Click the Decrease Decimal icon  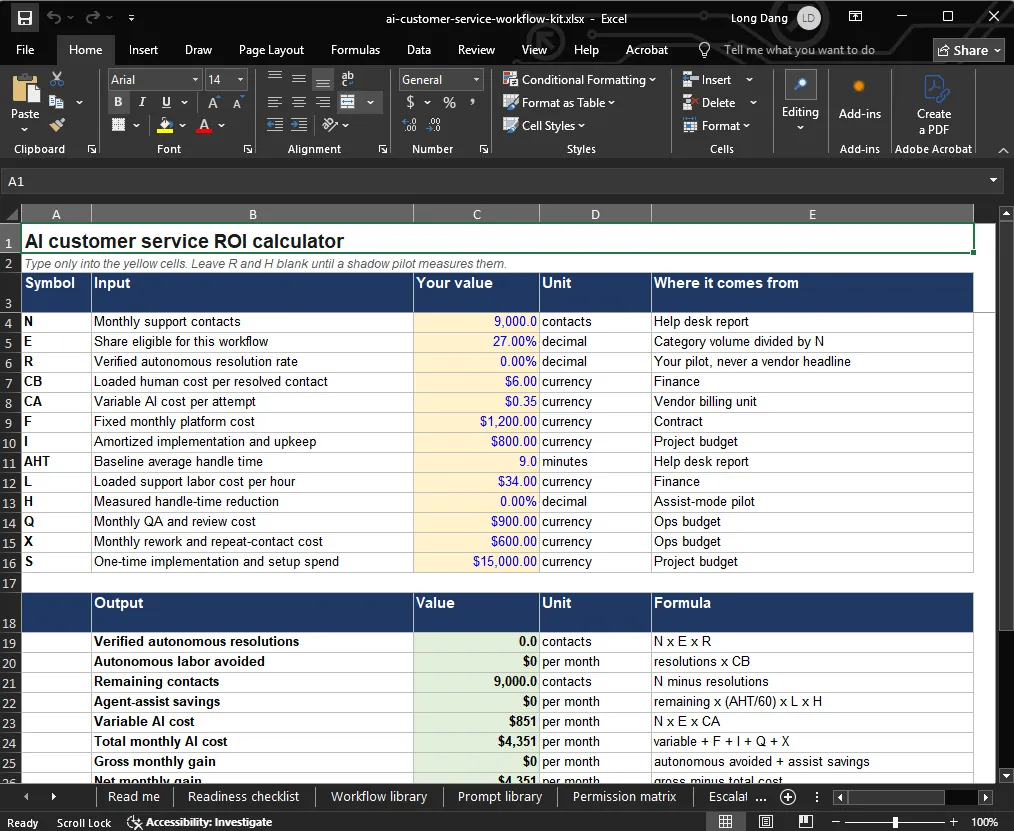(x=435, y=125)
